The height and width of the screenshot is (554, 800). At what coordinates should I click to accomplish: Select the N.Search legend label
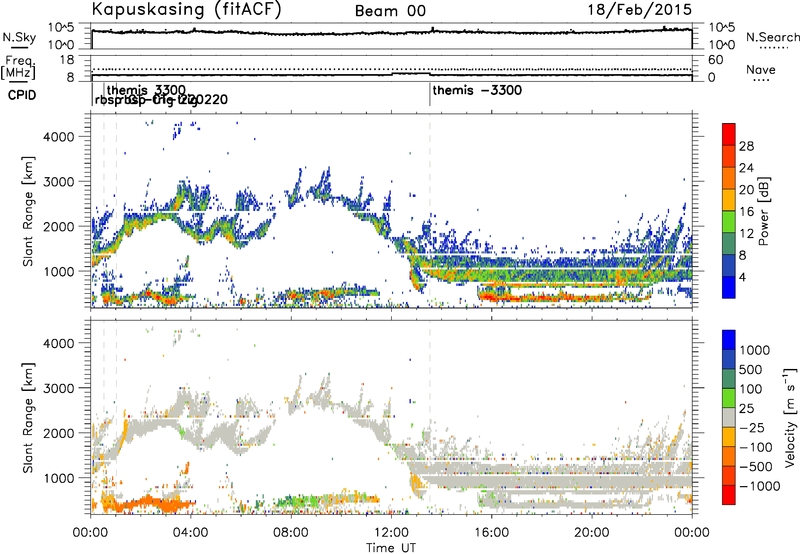tap(772, 37)
